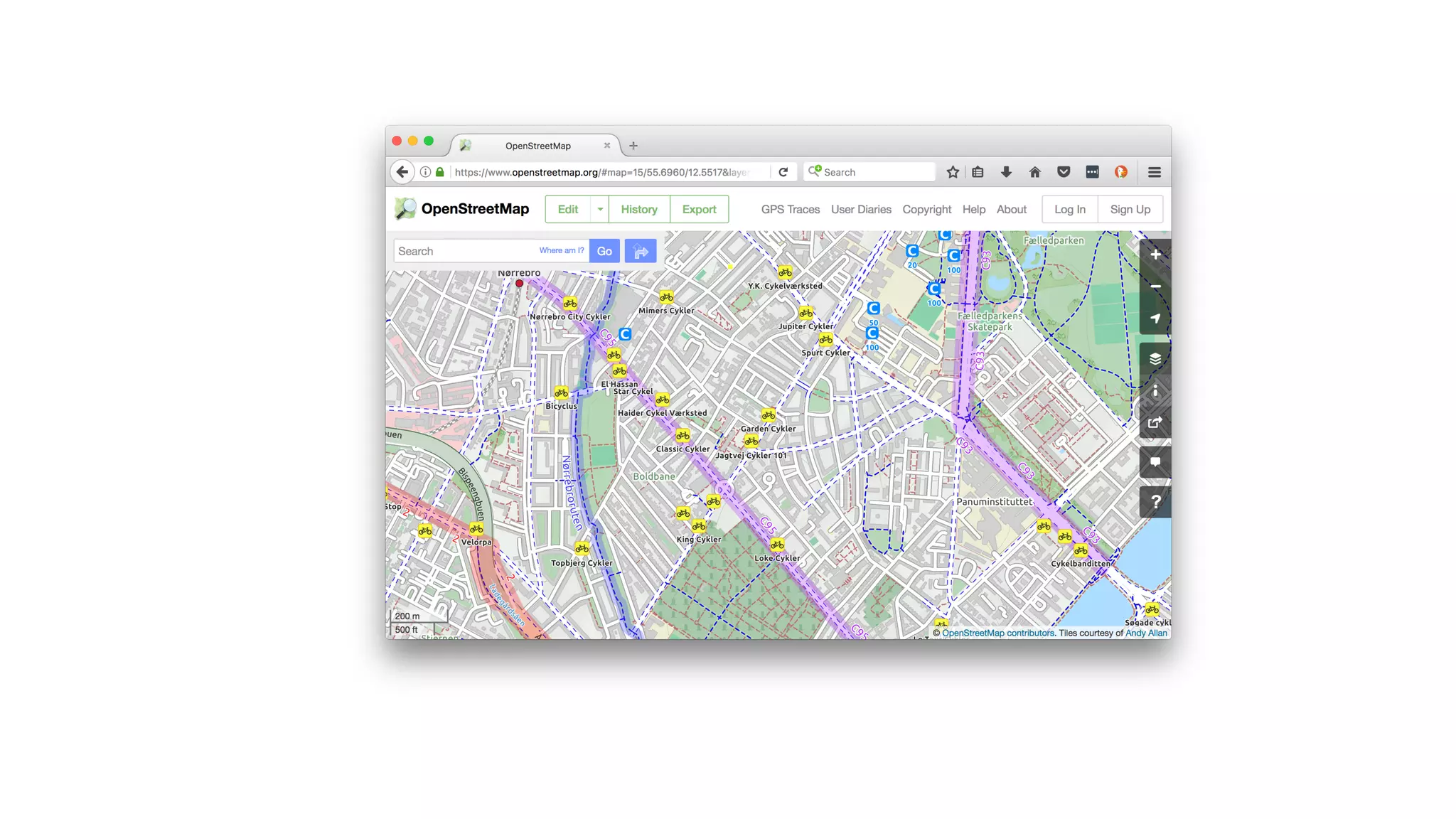
Task: Click the Log In button
Action: pyautogui.click(x=1069, y=209)
